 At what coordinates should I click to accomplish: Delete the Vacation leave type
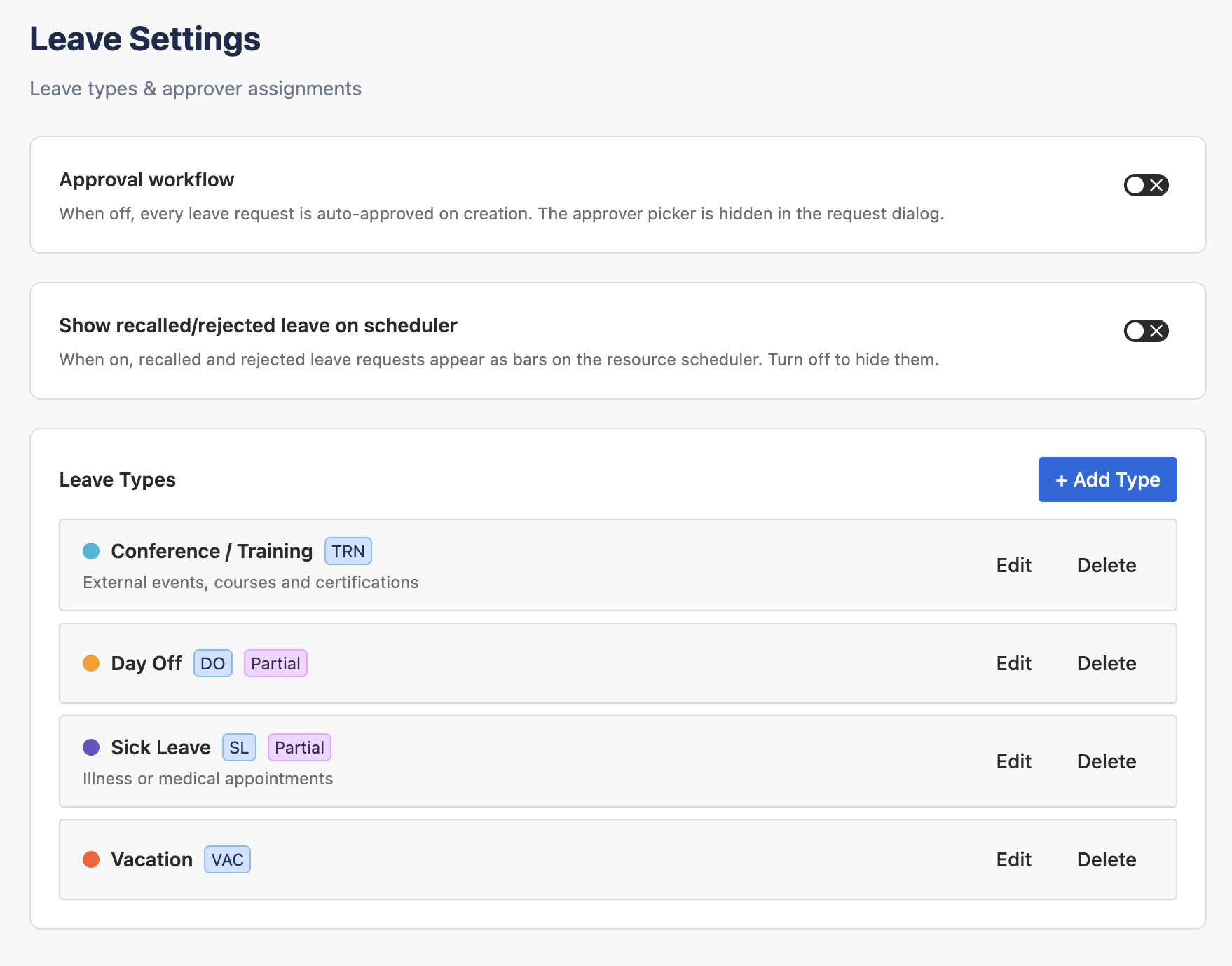[1107, 859]
